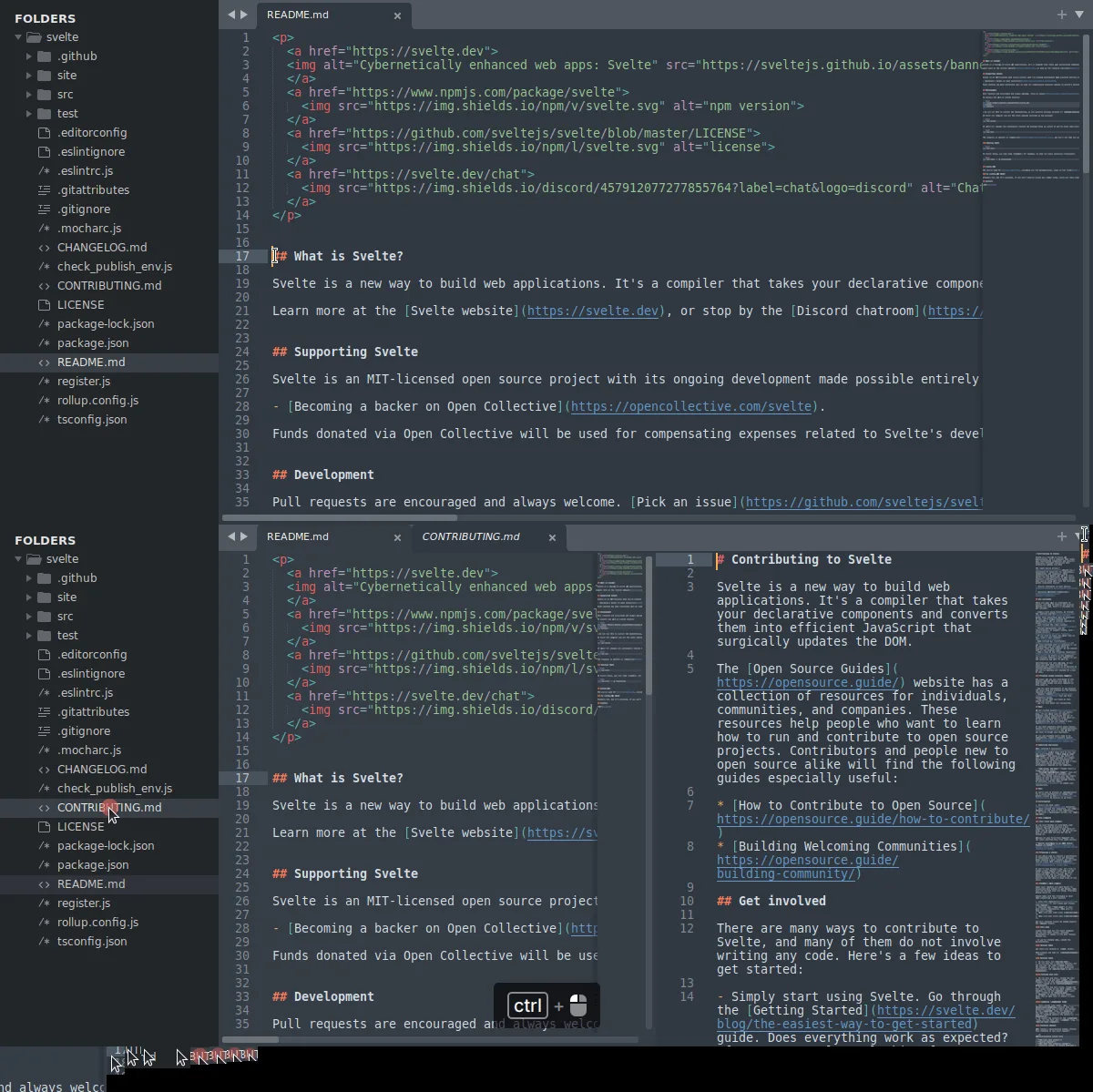This screenshot has height=1092, width=1093.
Task: Go to previous tab using lower window left arrow
Action: point(231,536)
